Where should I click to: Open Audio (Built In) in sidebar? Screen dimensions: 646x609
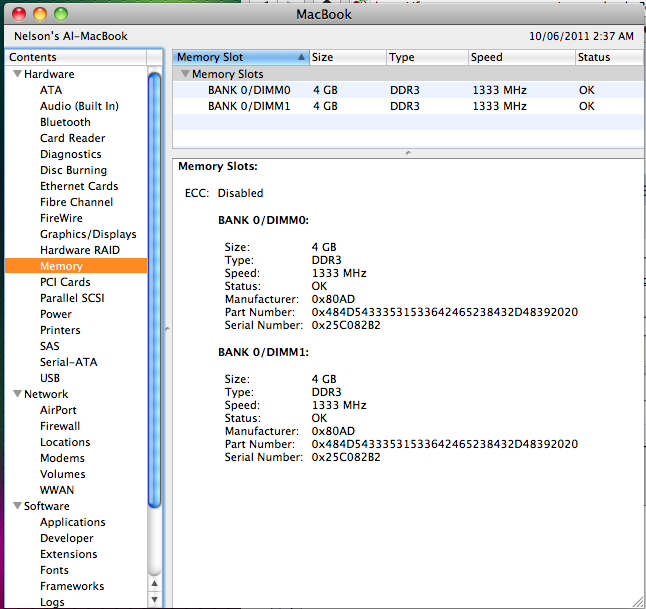tap(79, 106)
